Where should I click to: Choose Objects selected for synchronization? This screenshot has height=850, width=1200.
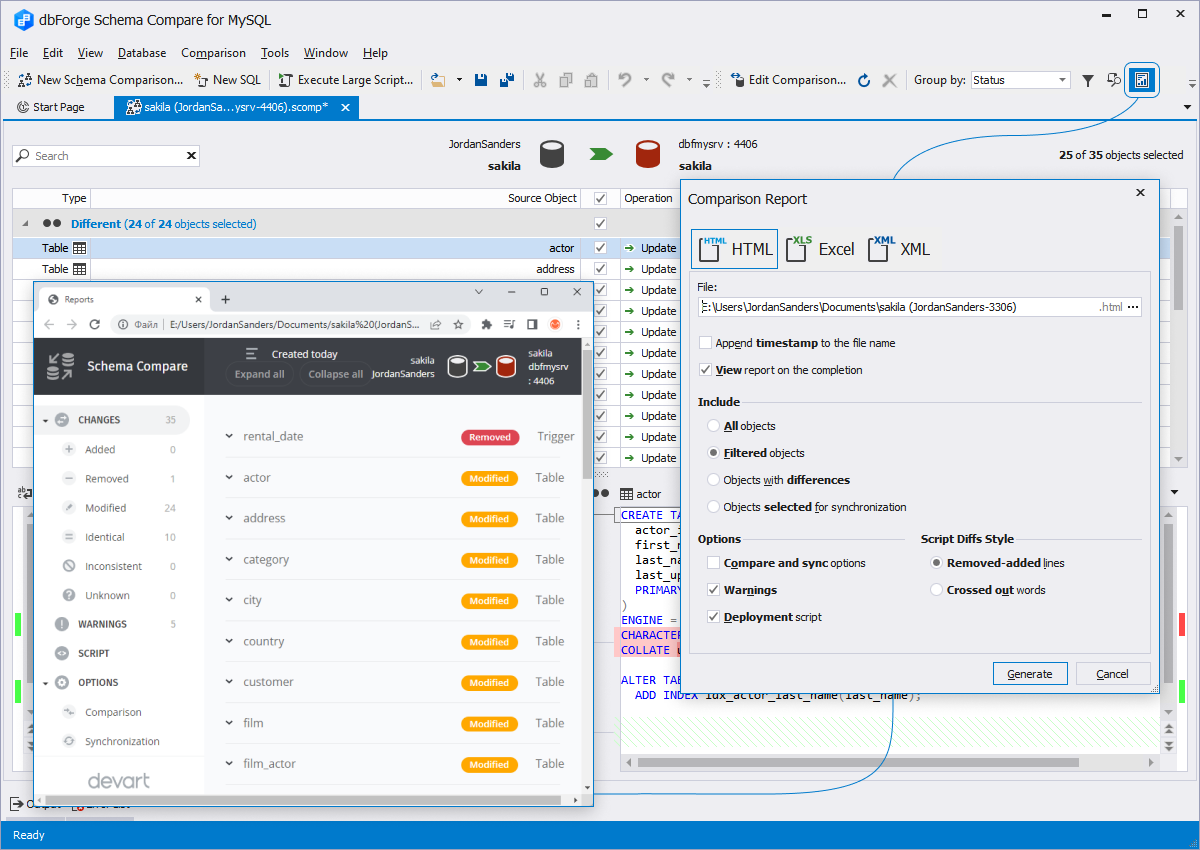click(714, 507)
